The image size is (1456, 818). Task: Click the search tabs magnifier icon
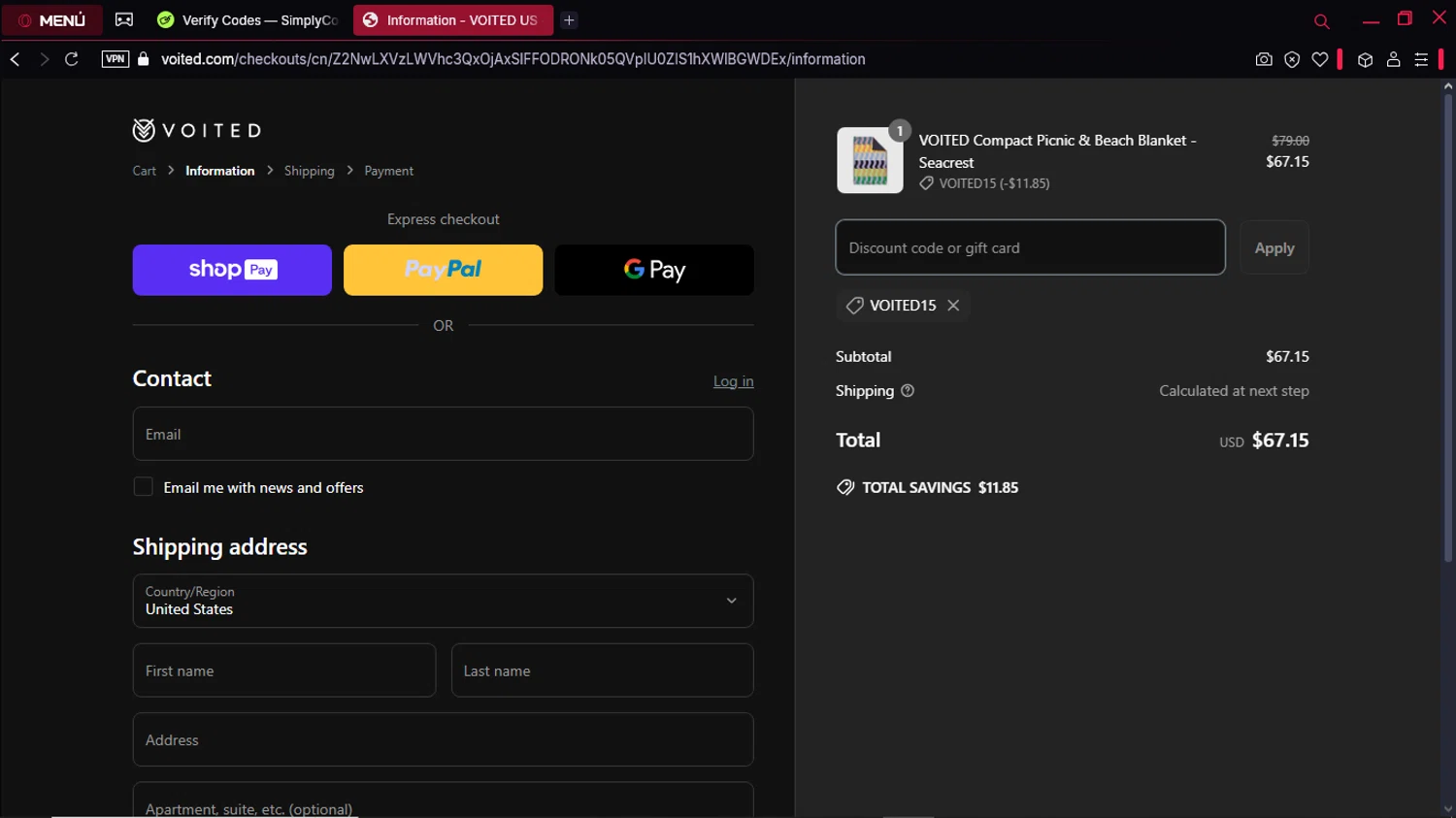click(x=1321, y=20)
